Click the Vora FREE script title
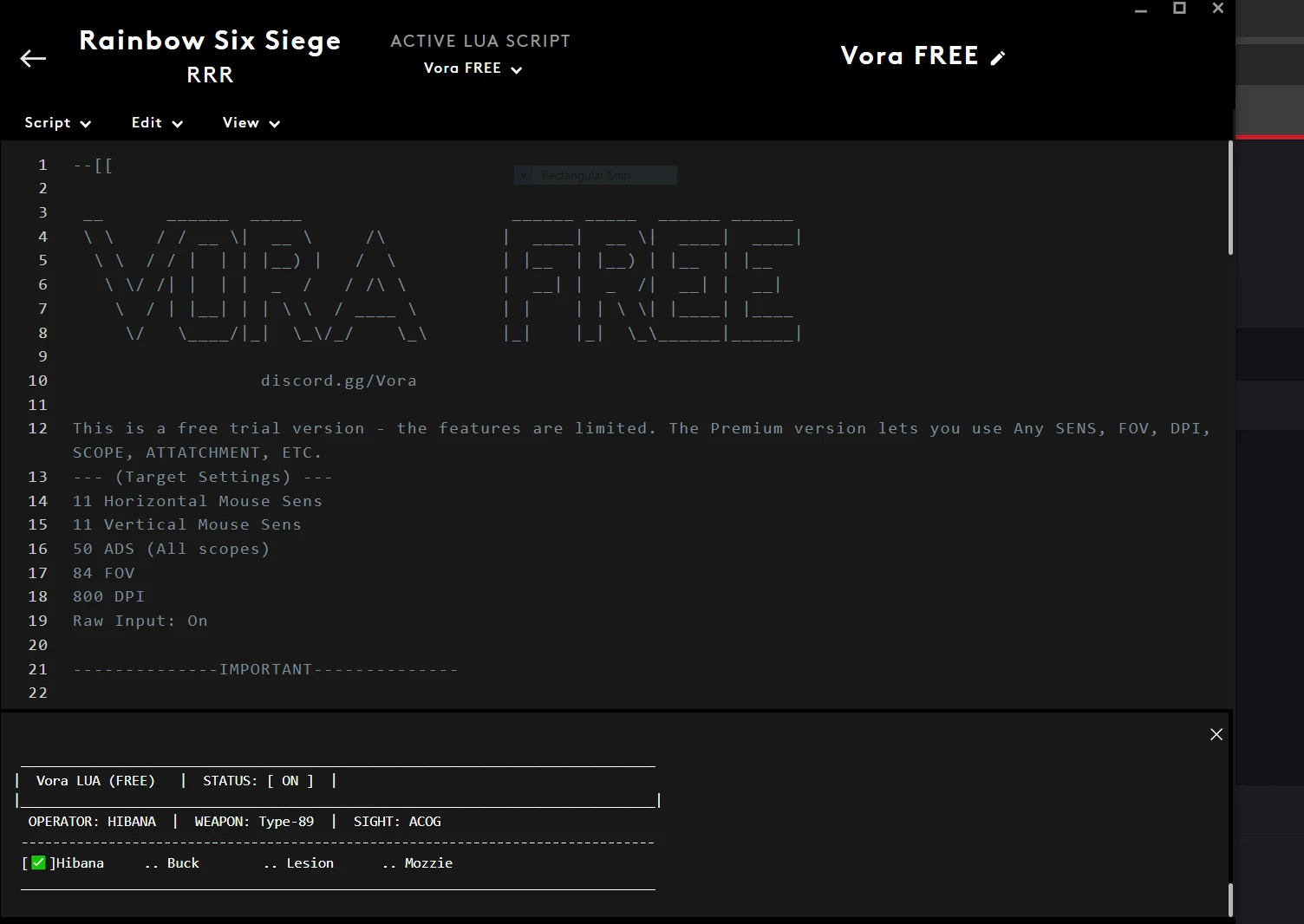Viewport: 1304px width, 924px height. click(909, 55)
